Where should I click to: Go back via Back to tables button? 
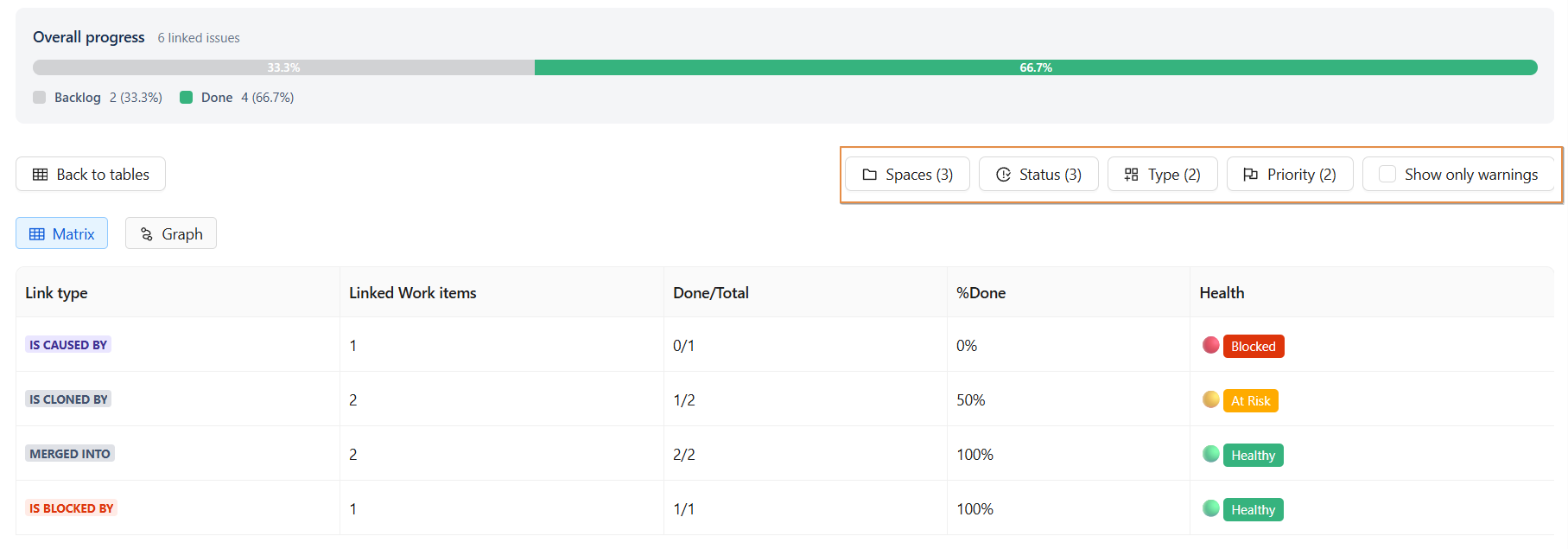[x=91, y=175]
